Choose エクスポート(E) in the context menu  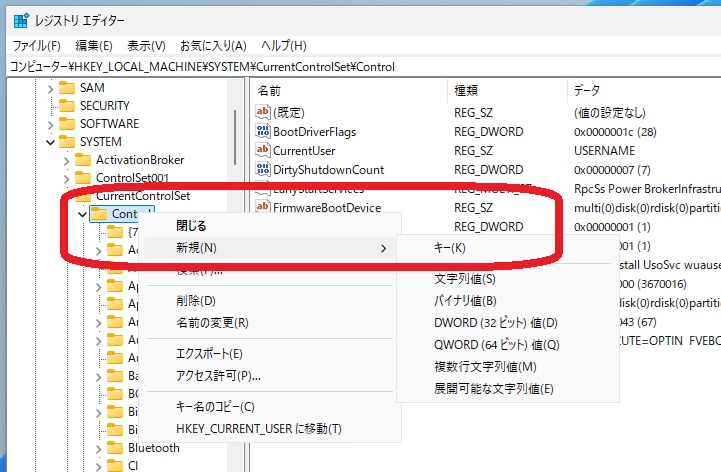pos(270,354)
